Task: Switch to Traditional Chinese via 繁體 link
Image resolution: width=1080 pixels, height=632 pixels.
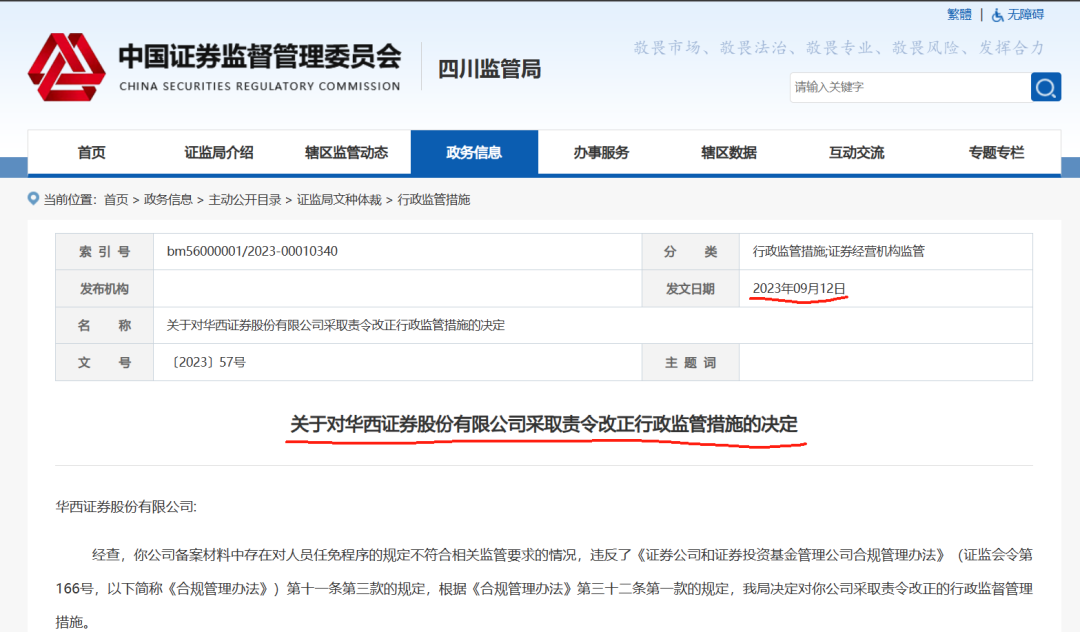Action: tap(959, 14)
